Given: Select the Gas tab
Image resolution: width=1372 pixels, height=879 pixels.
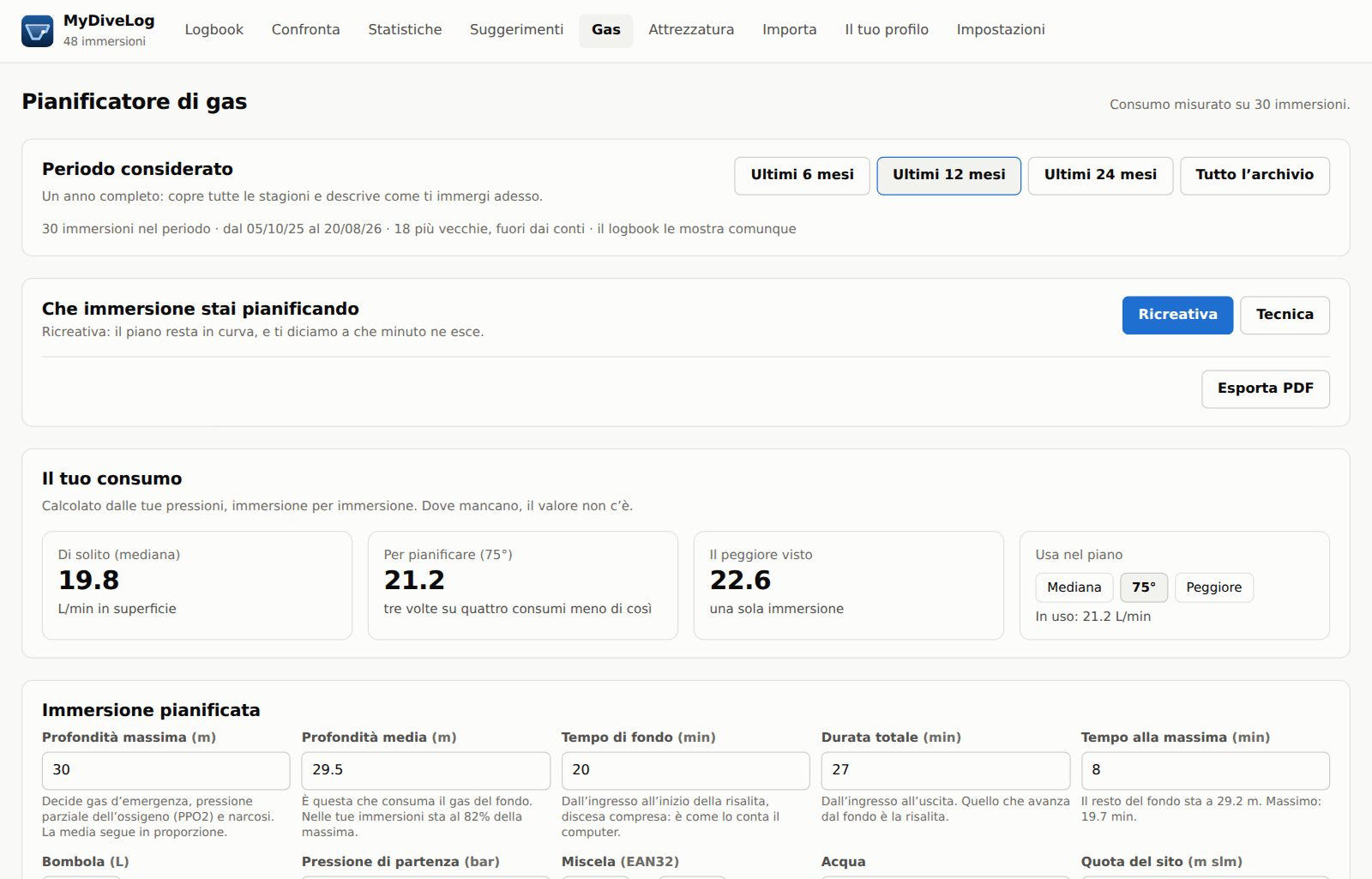Looking at the screenshot, I should pos(605,30).
